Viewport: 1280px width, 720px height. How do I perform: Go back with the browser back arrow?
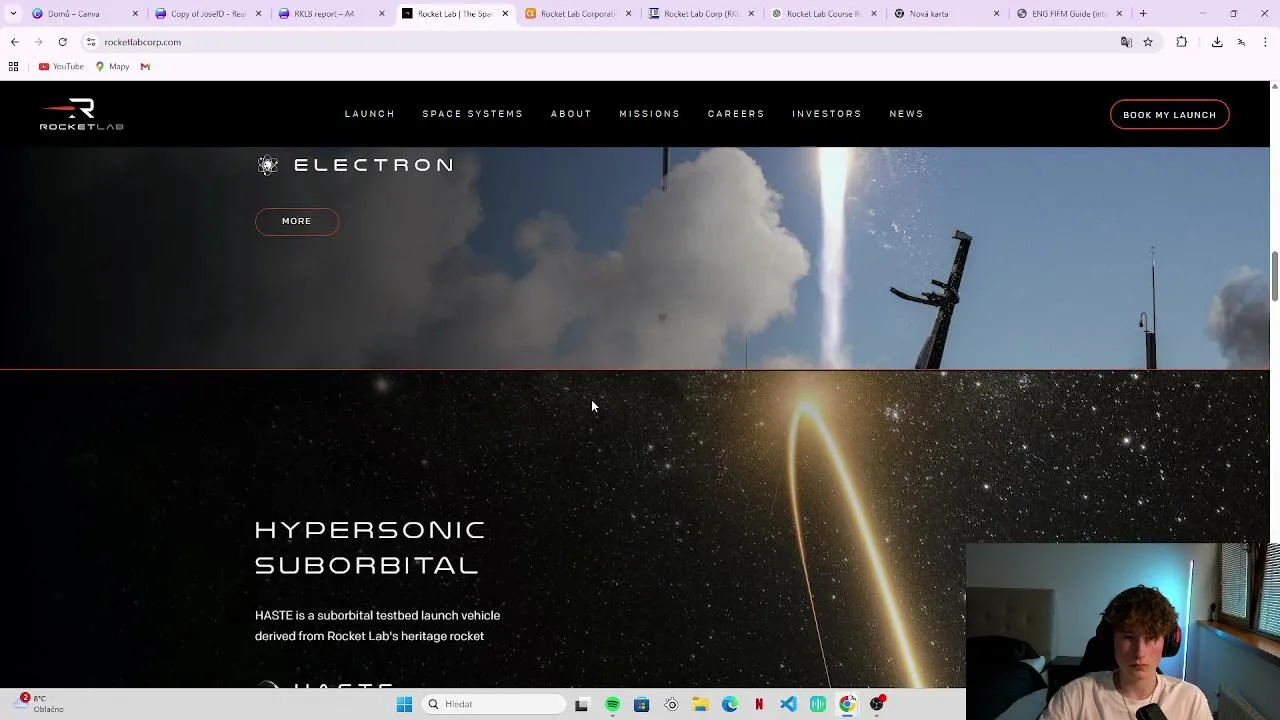14,42
